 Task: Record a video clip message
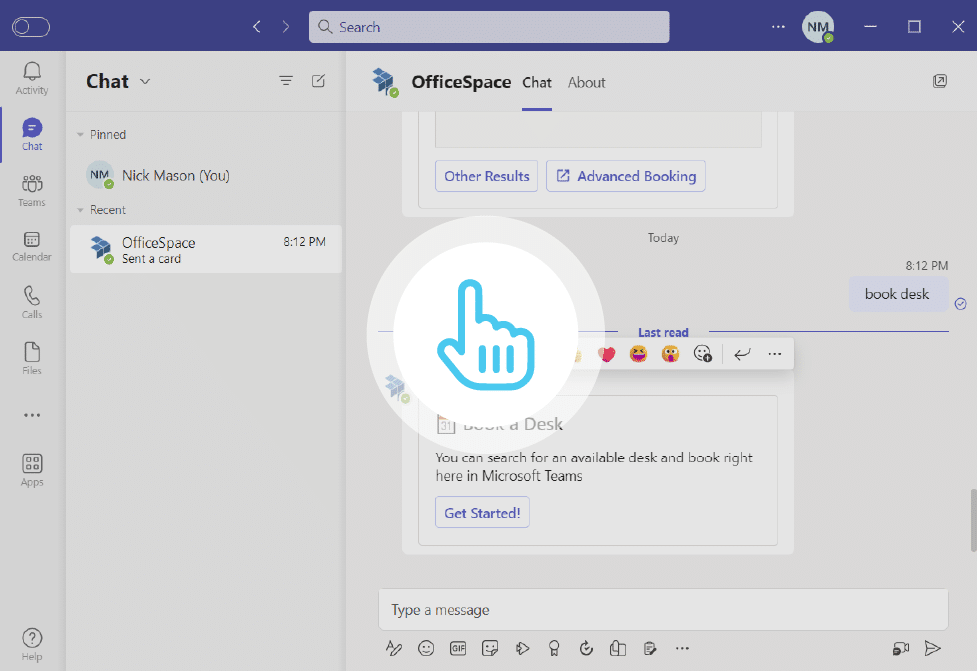[901, 648]
